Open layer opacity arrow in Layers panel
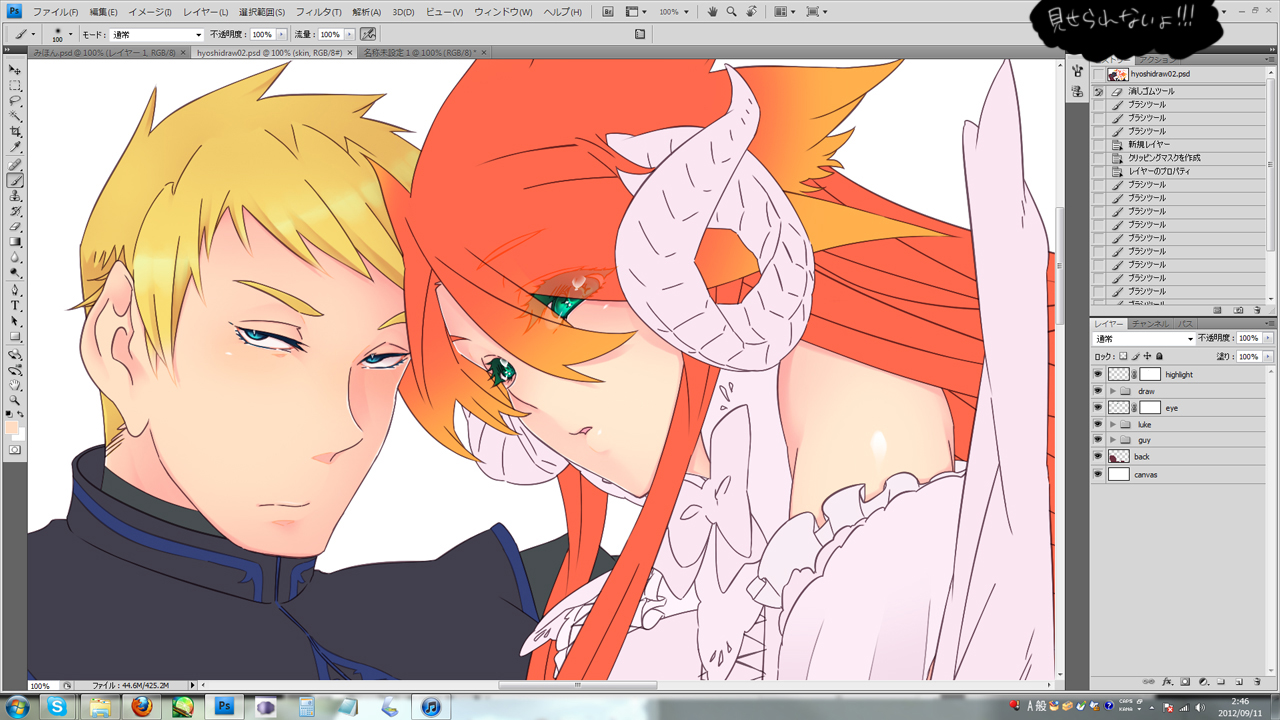This screenshot has width=1280, height=720. (x=1269, y=339)
